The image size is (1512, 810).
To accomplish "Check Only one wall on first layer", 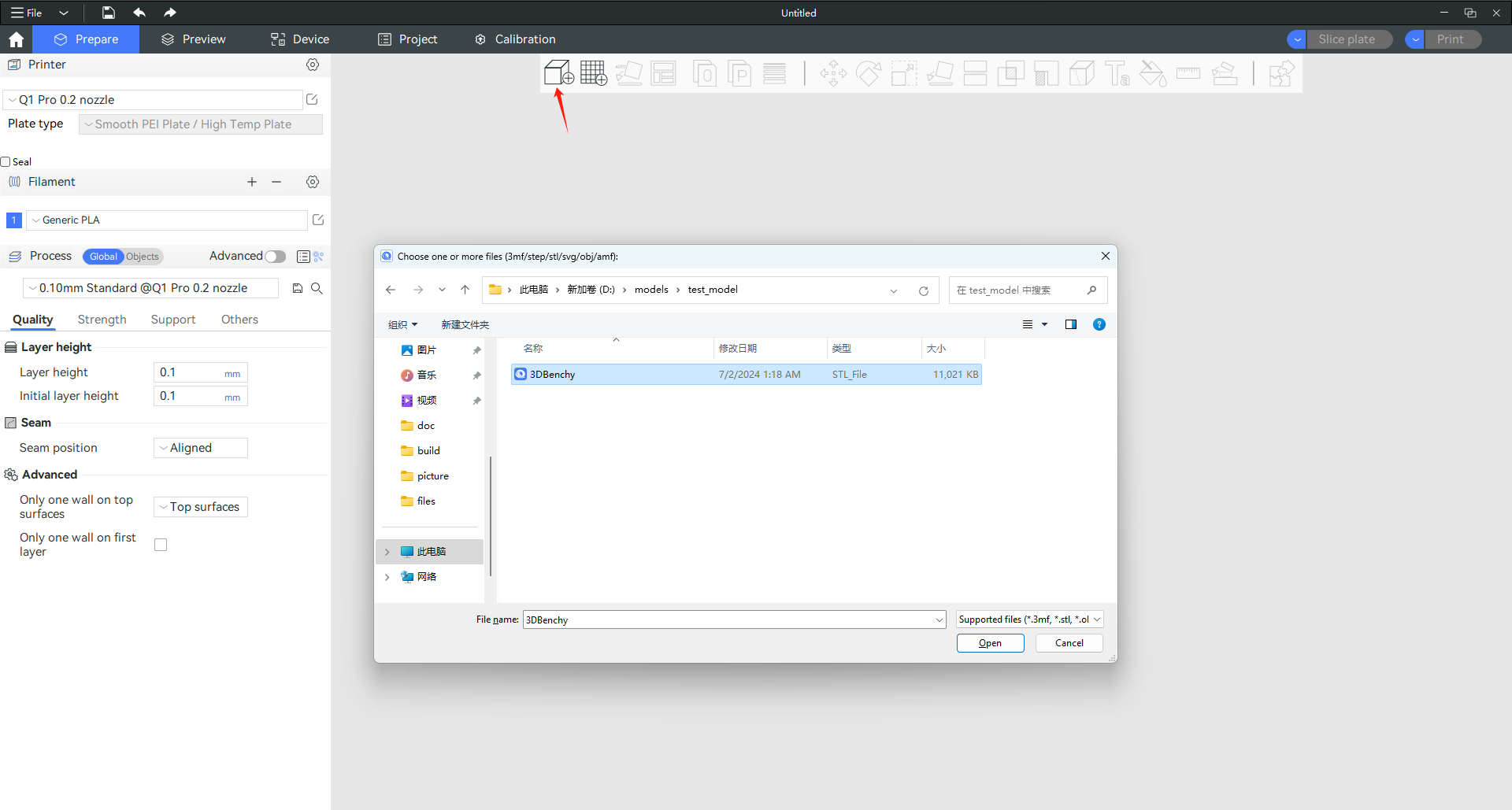I will point(161,545).
